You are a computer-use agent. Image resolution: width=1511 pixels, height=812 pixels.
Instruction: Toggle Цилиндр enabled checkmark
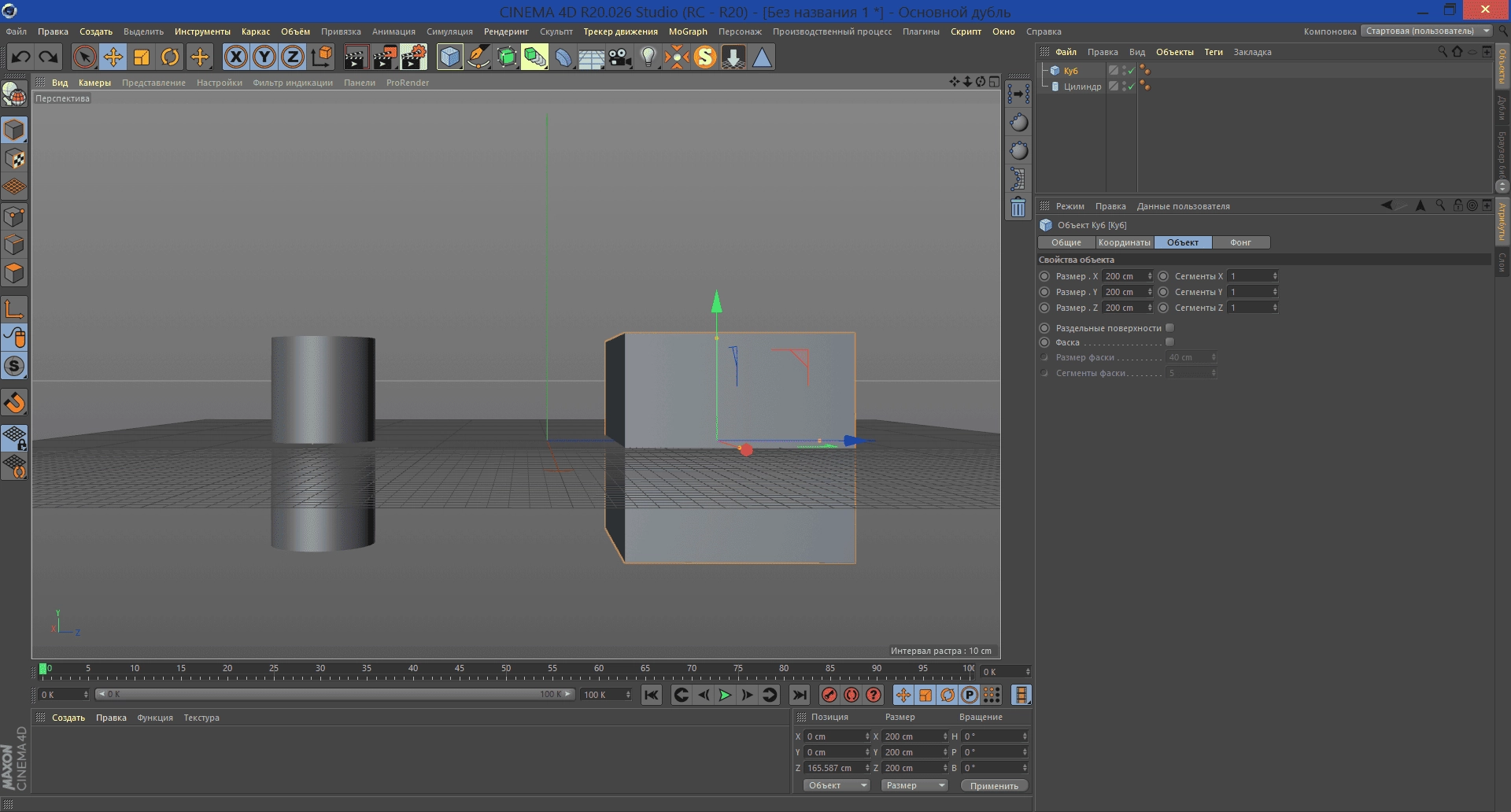(1131, 87)
